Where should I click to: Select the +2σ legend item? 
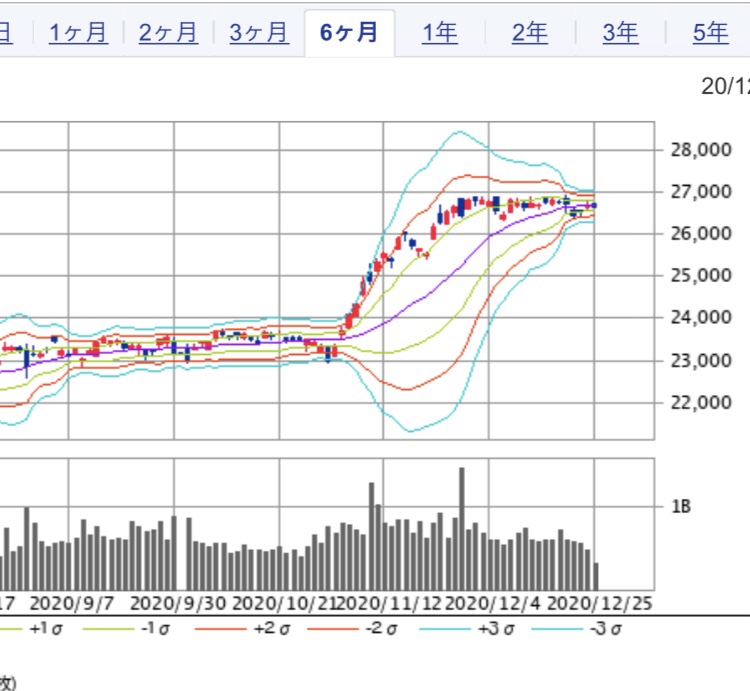271,629
